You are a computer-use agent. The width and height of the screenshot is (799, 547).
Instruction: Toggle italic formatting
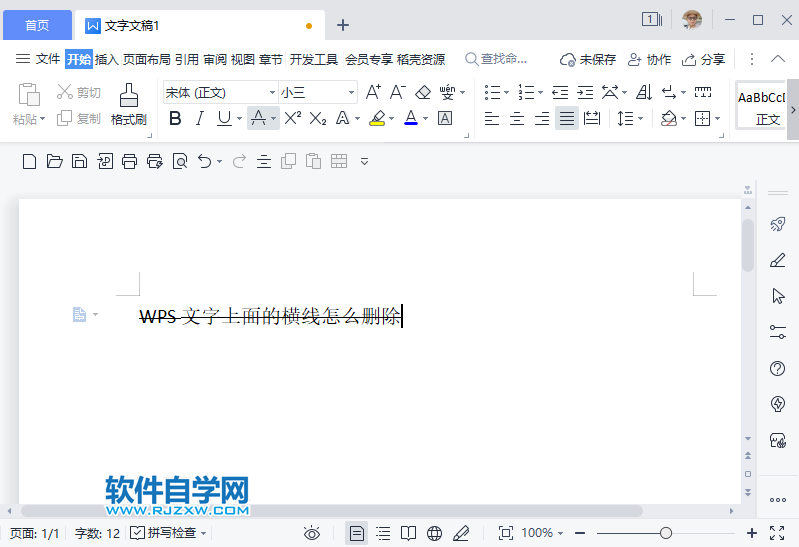pyautogui.click(x=200, y=119)
